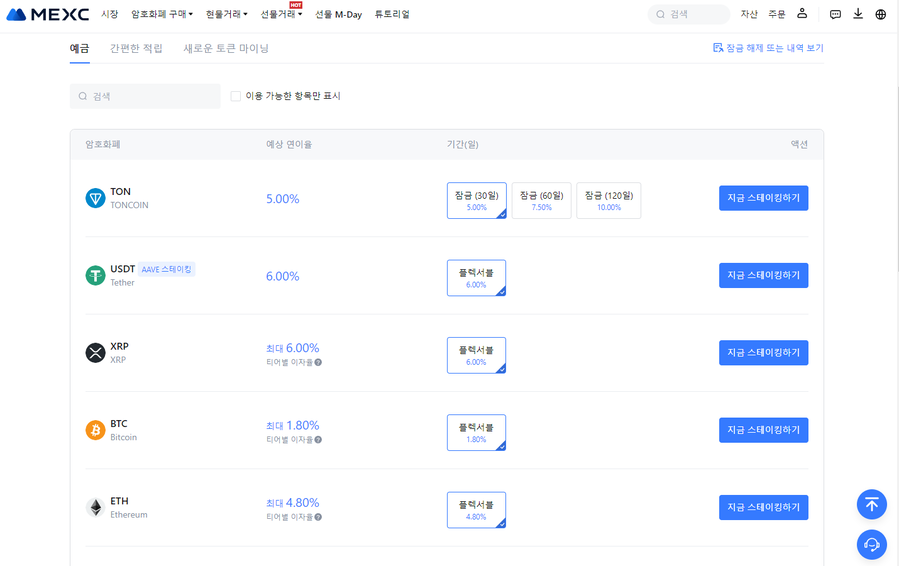Viewport: 899px width, 566px height.
Task: Expand the 현물거래 dropdown menu
Action: click(226, 14)
